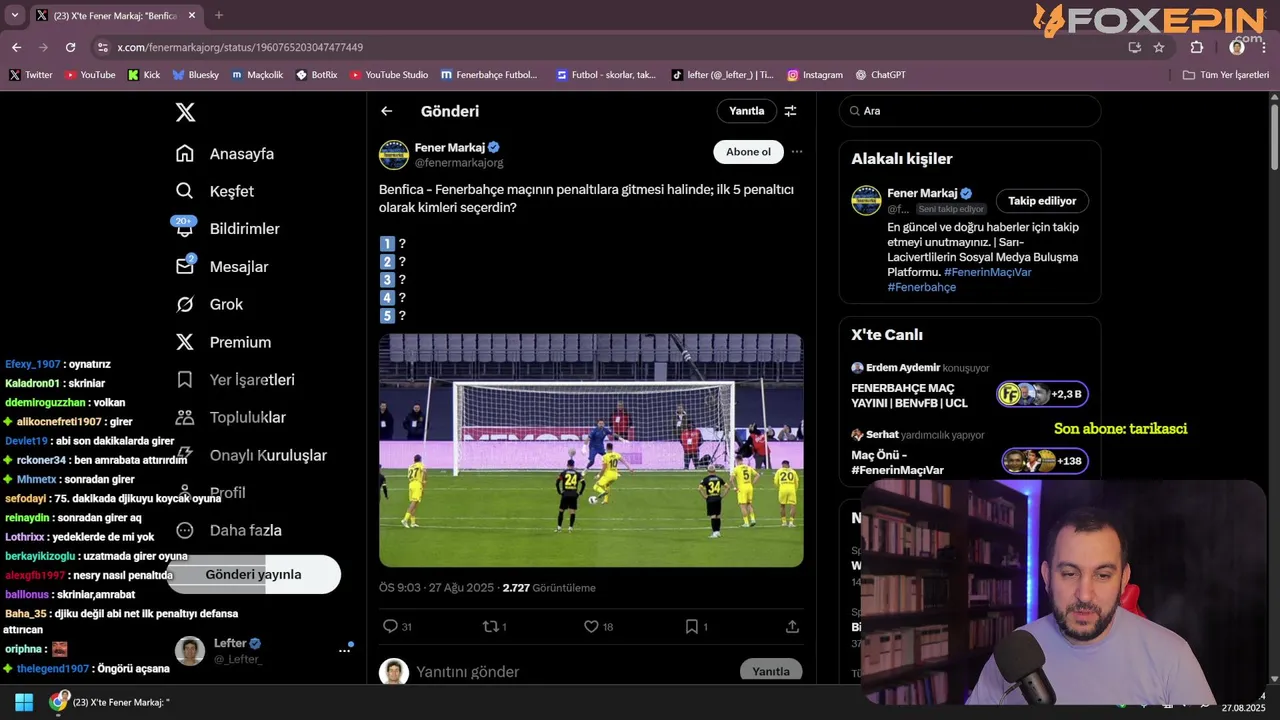1280x720 pixels.
Task: Like the post with heart icon
Action: [591, 626]
